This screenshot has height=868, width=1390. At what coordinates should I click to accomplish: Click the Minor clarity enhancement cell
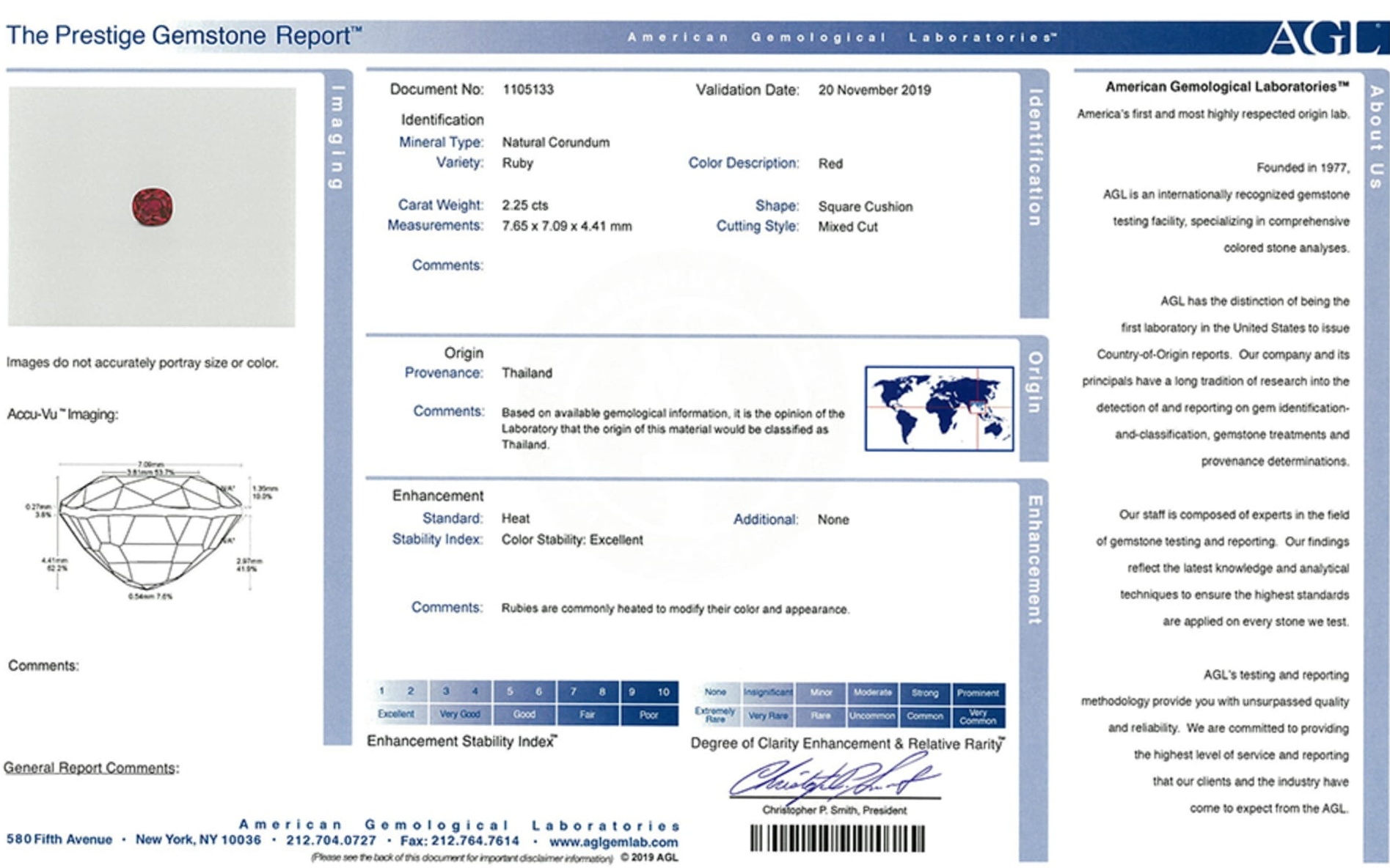[821, 692]
